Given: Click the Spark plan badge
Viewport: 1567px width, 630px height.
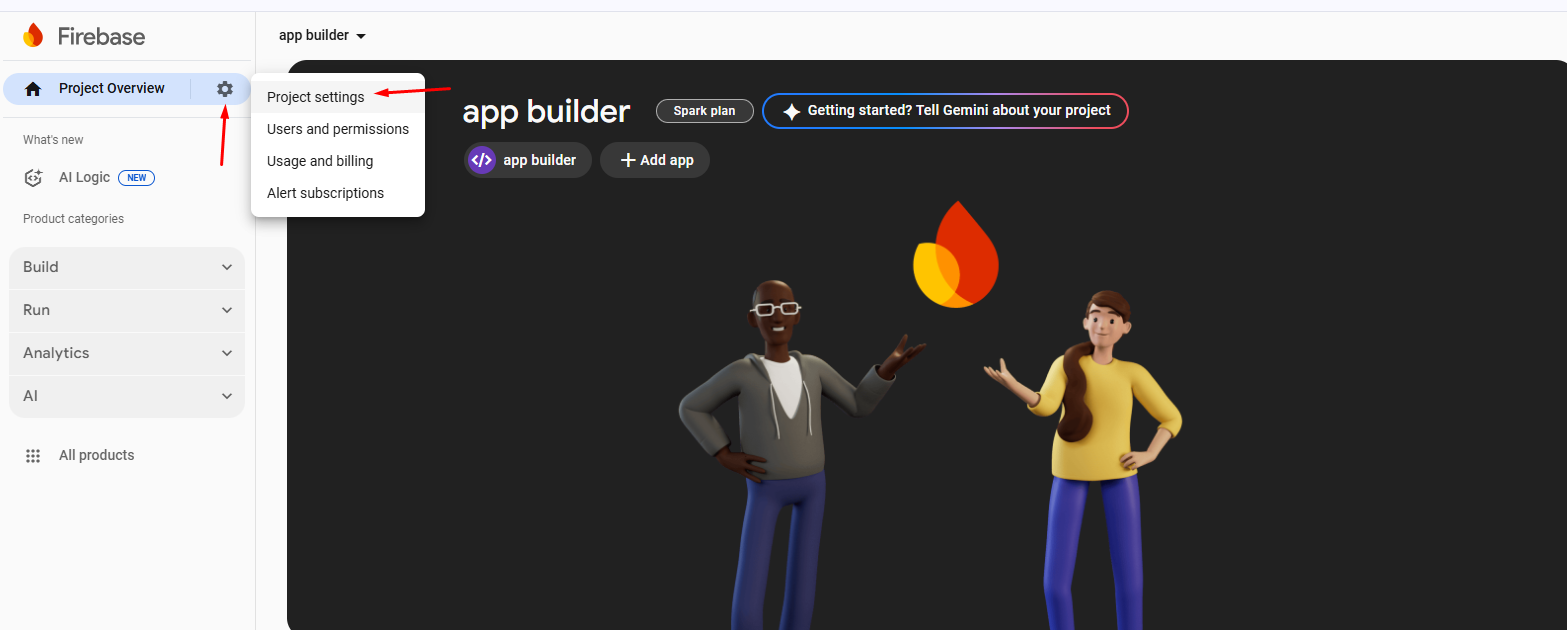Looking at the screenshot, I should (705, 111).
